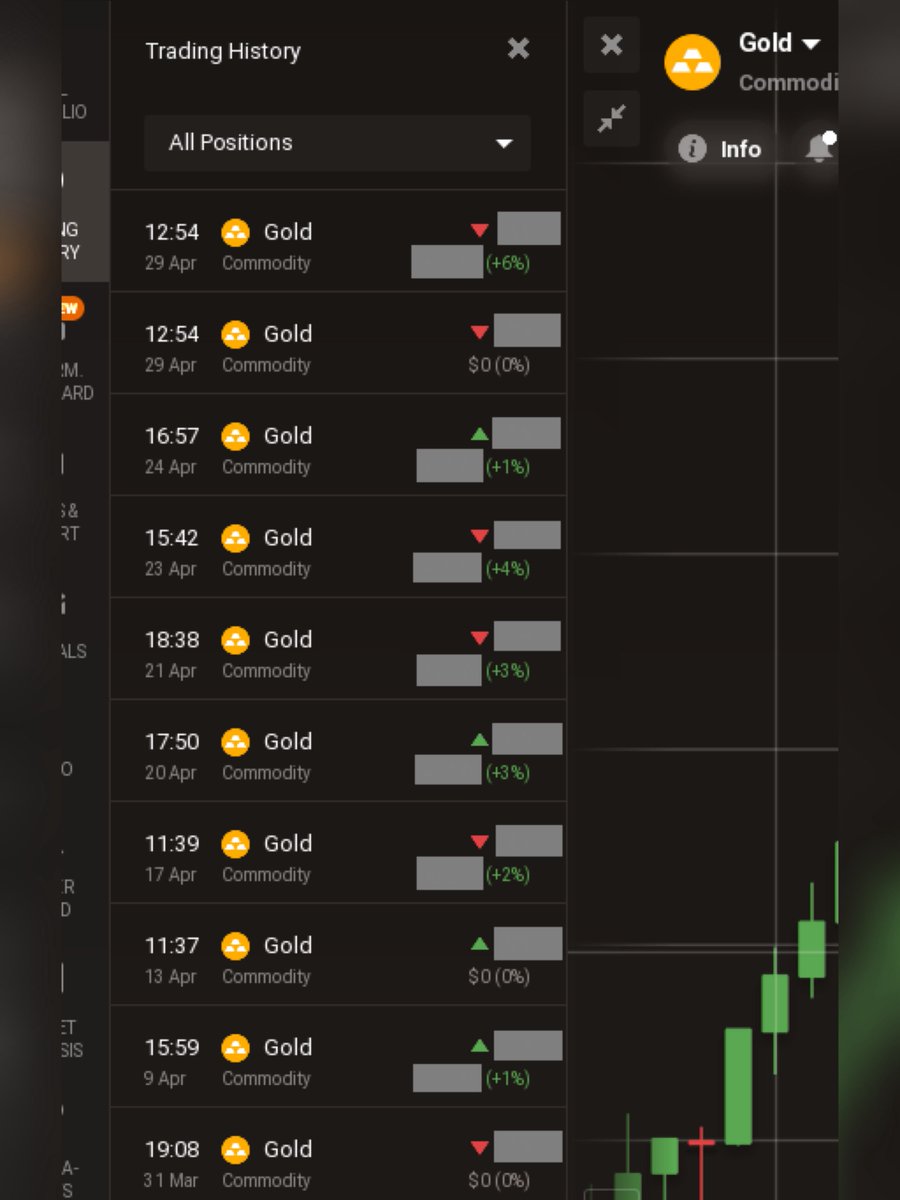The image size is (900, 1200).
Task: Click the green up arrow in 11:37 row
Action: click(x=479, y=944)
